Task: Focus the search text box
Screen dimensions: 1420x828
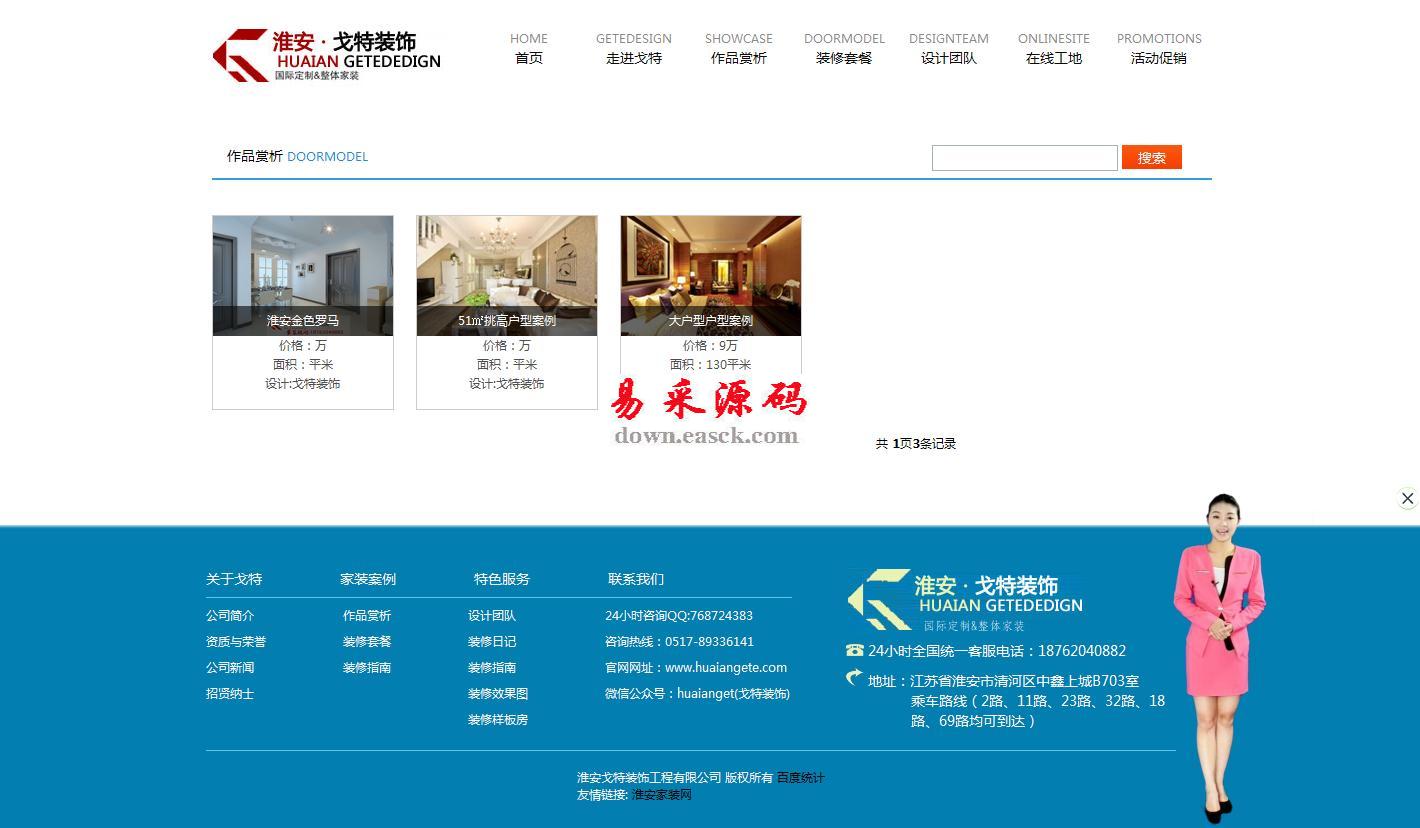Action: [x=1025, y=158]
